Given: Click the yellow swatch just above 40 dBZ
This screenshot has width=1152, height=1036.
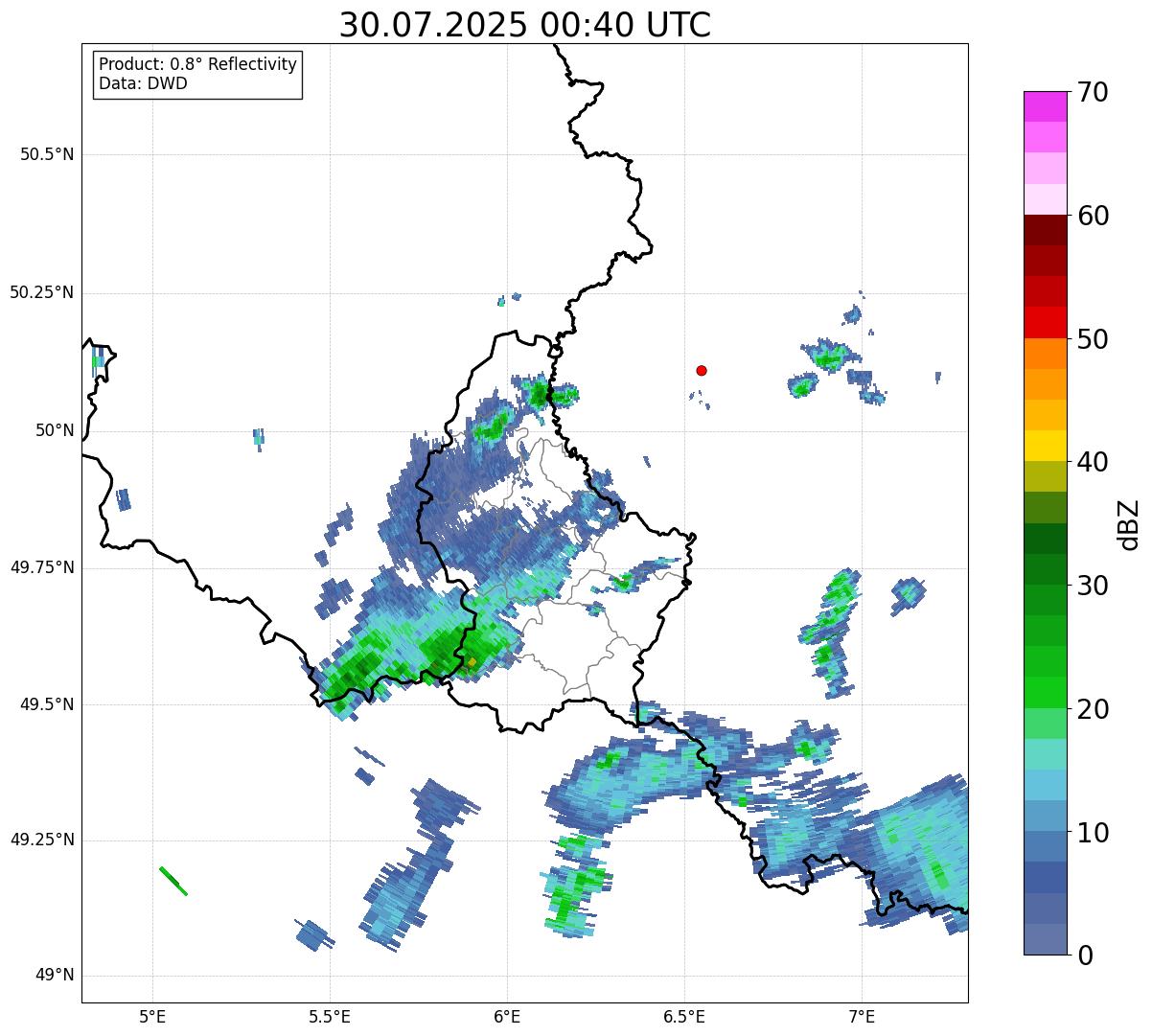Looking at the screenshot, I should click(x=1046, y=447).
